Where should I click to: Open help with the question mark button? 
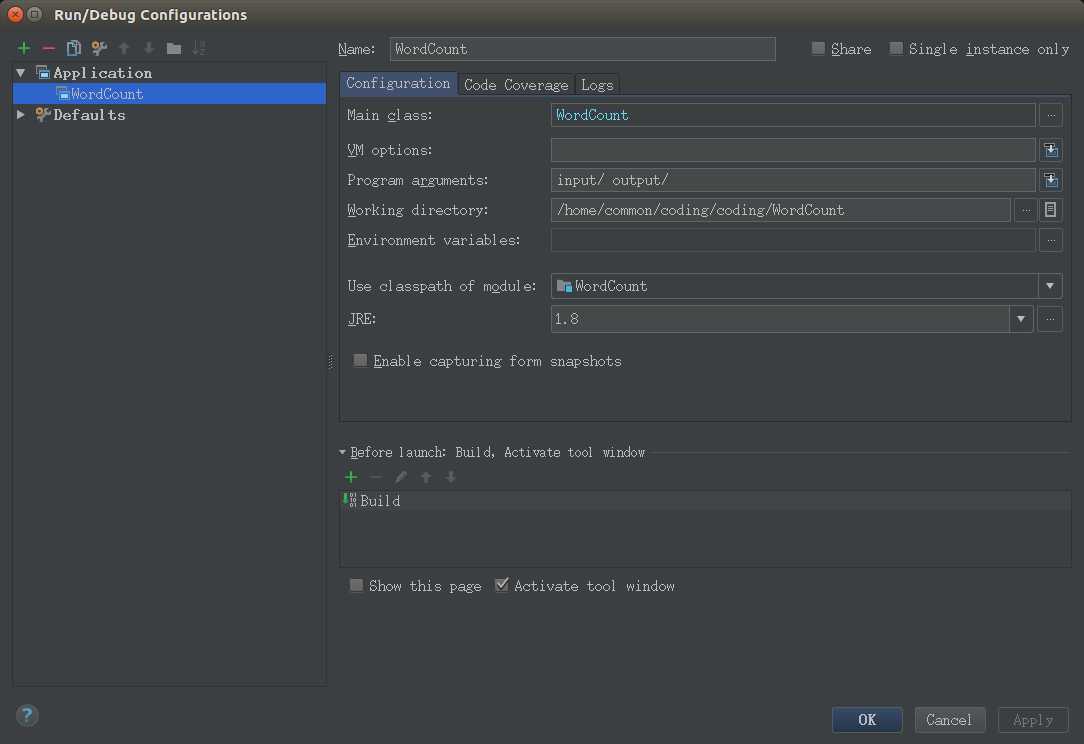coord(27,716)
